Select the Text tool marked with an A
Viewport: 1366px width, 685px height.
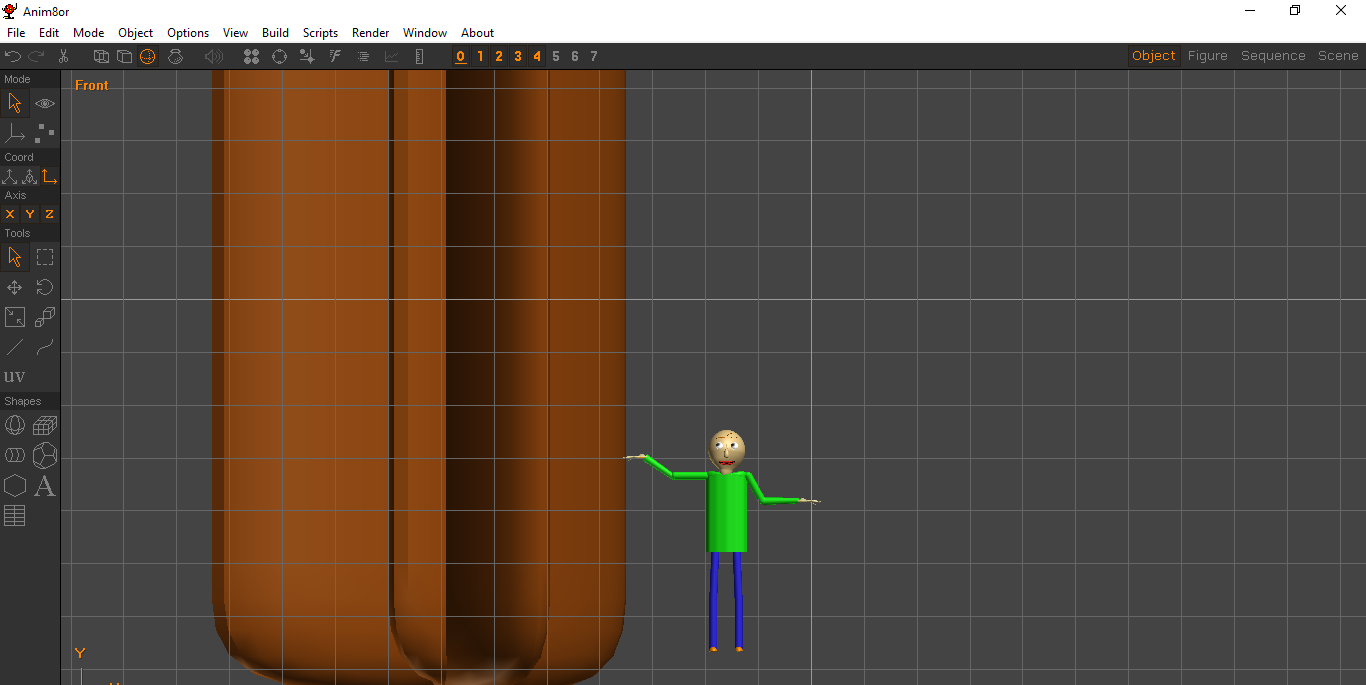click(x=45, y=487)
